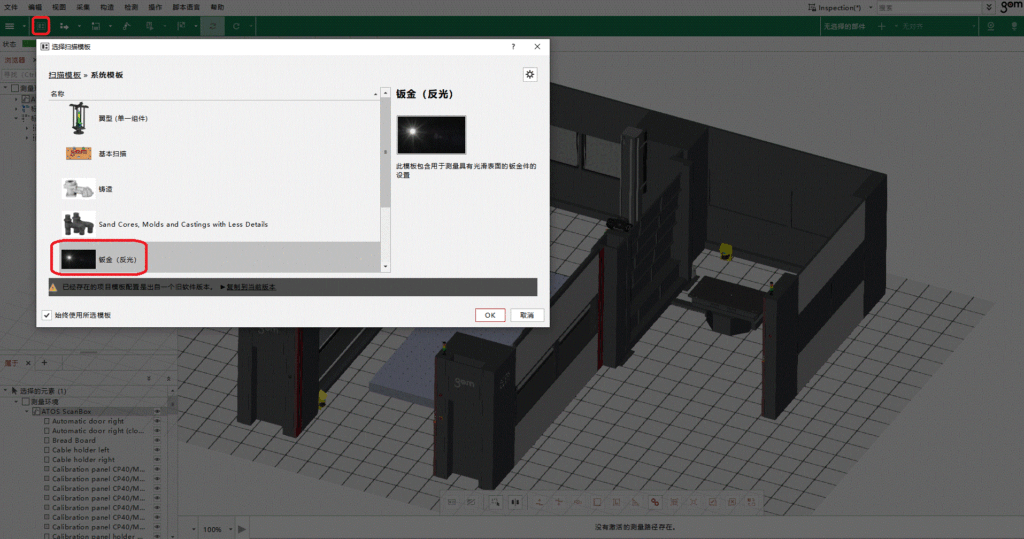
Task: Open the 编辑 menu
Action: coord(35,7)
